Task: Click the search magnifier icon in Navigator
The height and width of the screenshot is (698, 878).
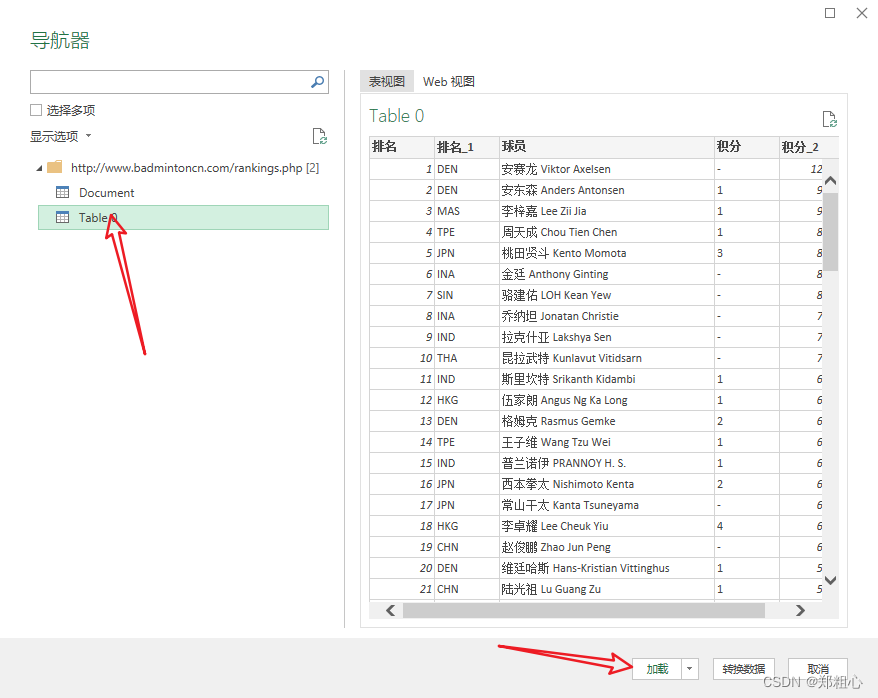Action: [x=317, y=82]
